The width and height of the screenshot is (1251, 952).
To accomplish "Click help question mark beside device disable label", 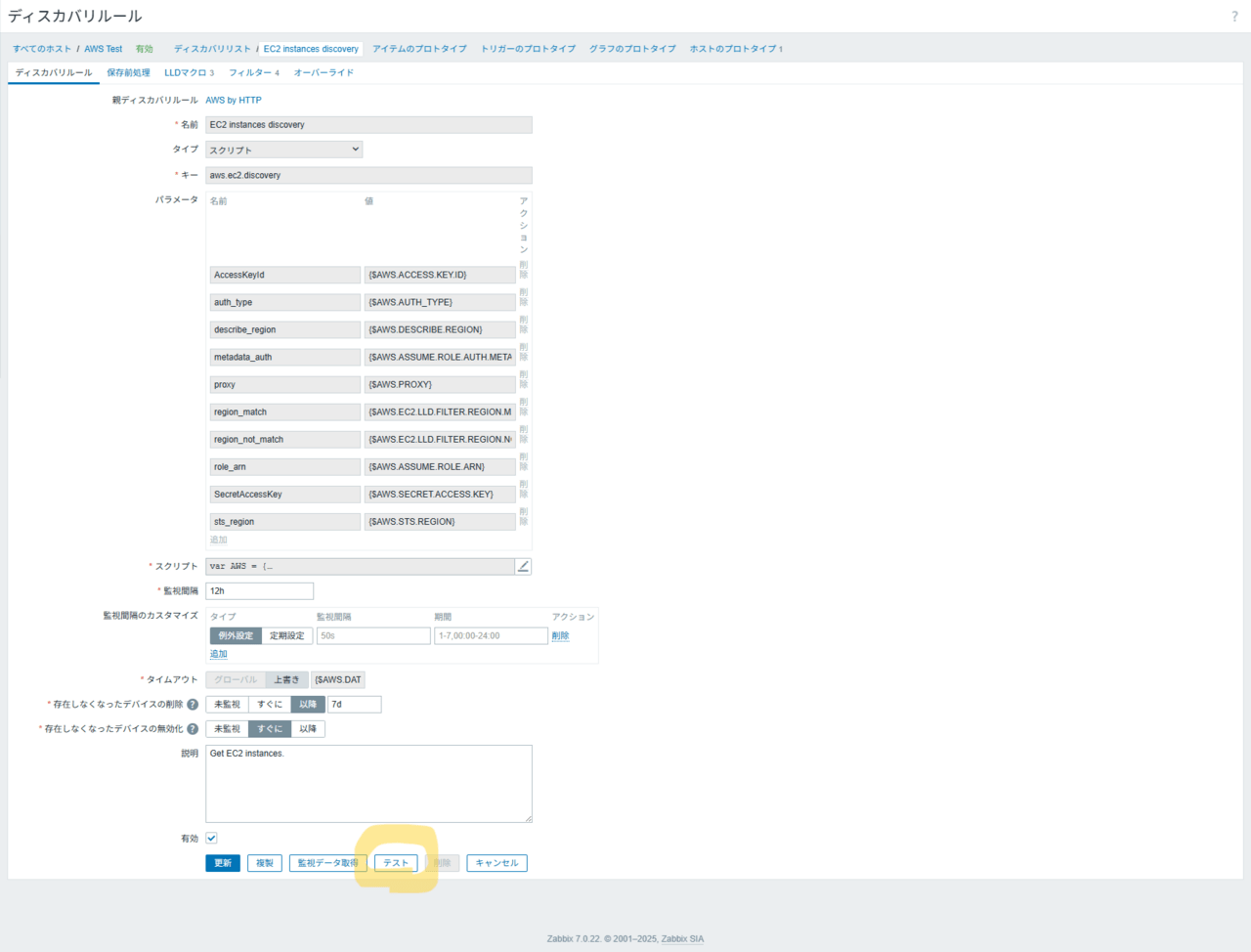I will point(193,728).
